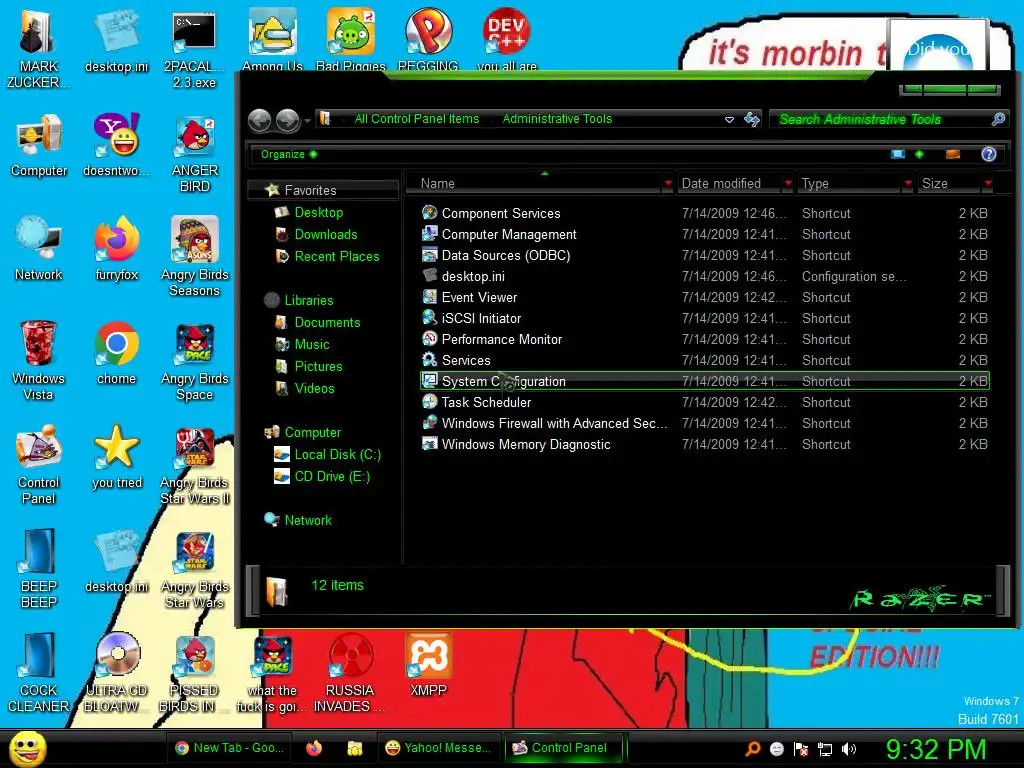Viewport: 1024px width, 768px height.
Task: Open Type column filter dropdown arrow
Action: click(907, 184)
